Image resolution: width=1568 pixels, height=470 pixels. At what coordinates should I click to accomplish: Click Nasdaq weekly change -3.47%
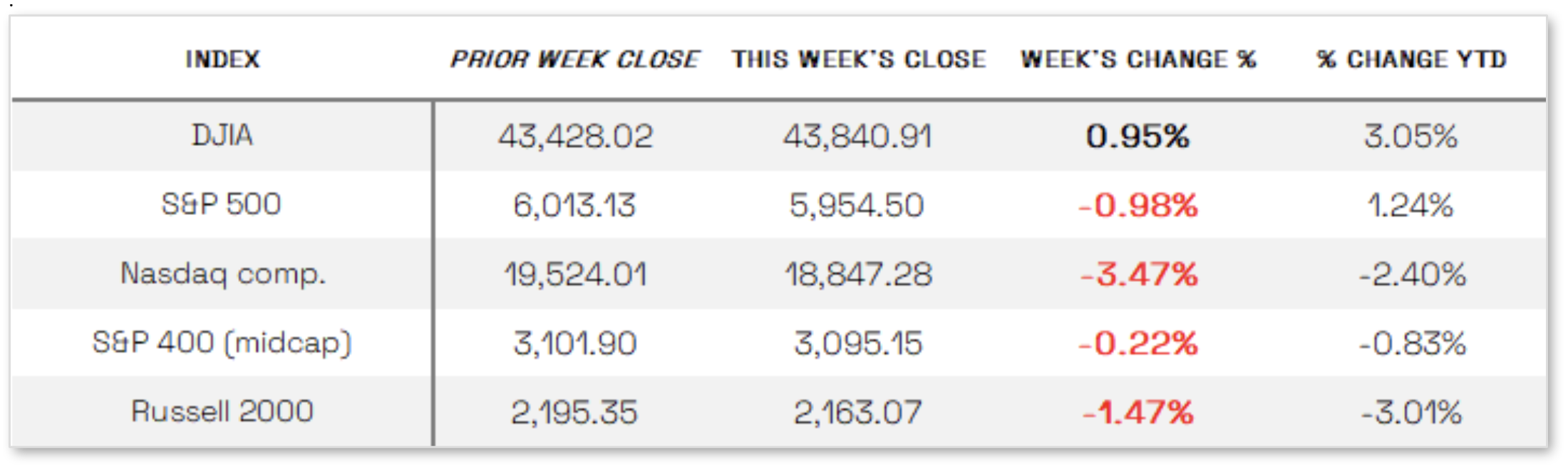1139,275
